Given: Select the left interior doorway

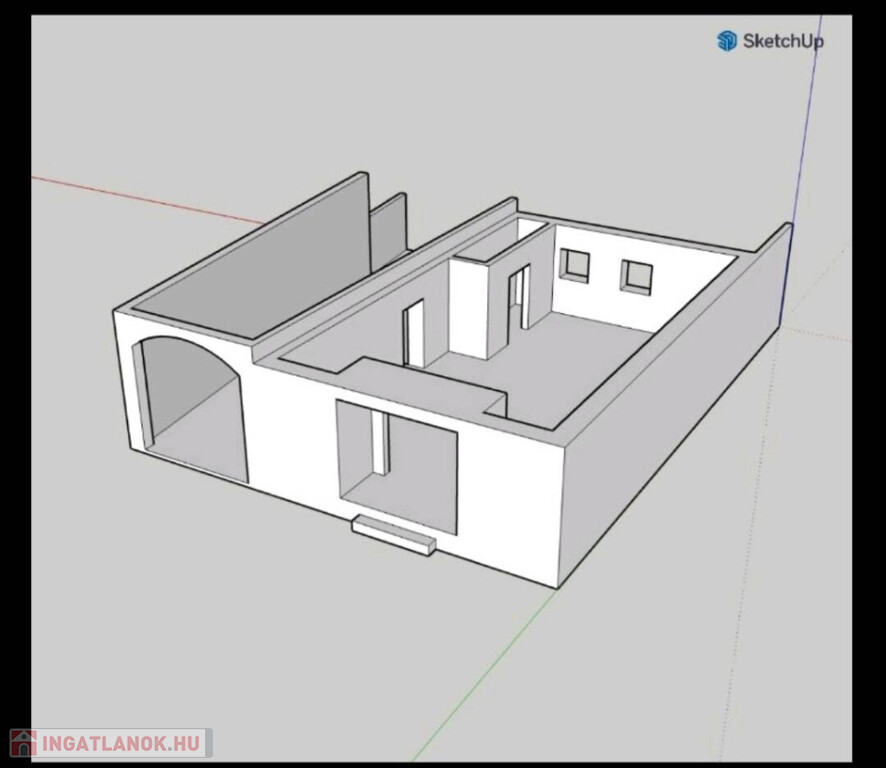Looking at the screenshot, I should pyautogui.click(x=413, y=335).
